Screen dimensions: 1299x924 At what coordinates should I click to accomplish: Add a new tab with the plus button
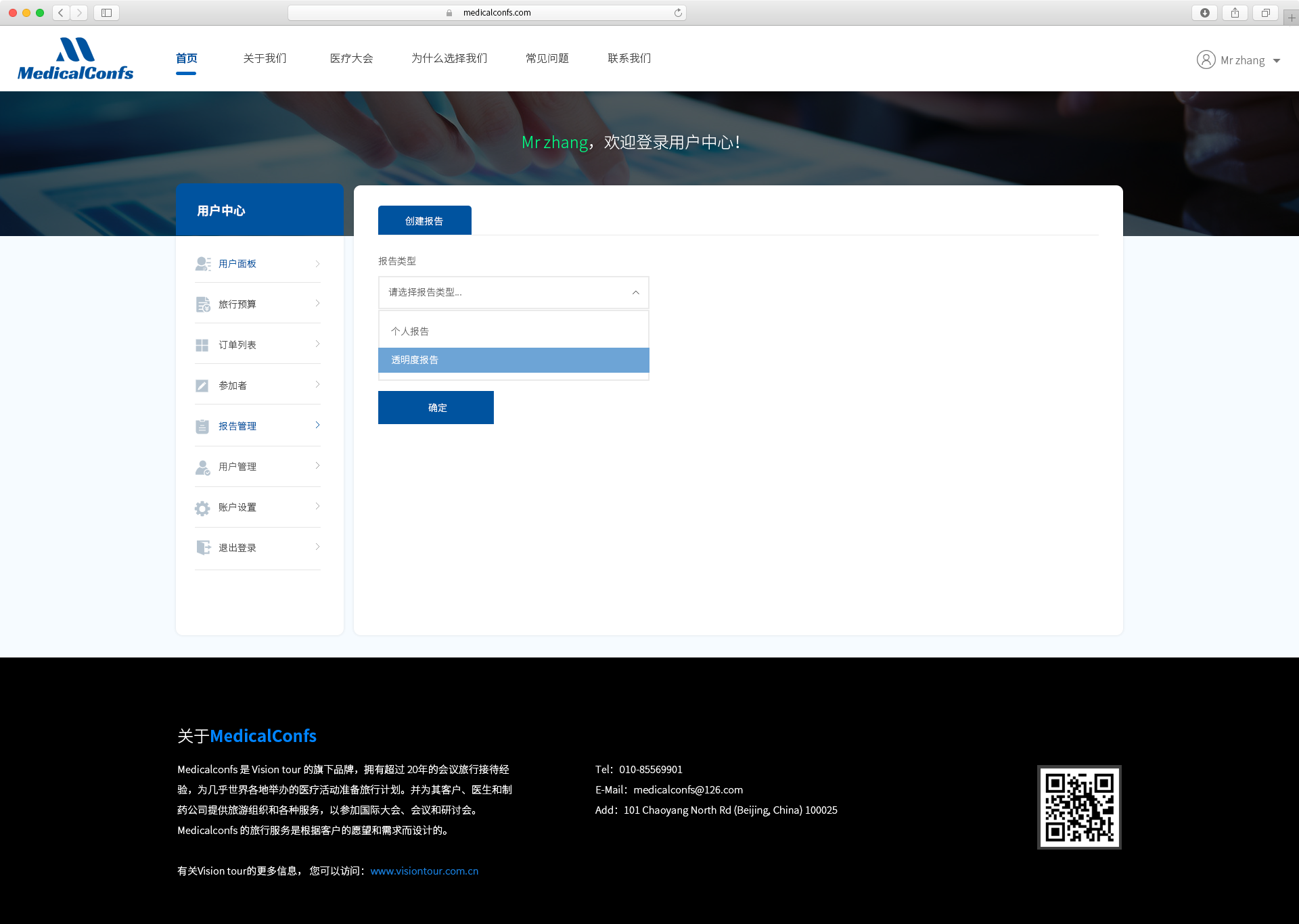1291,18
